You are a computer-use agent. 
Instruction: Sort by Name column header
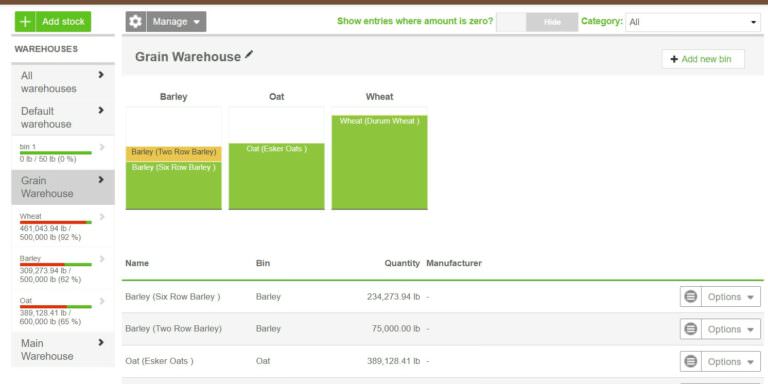pos(137,263)
